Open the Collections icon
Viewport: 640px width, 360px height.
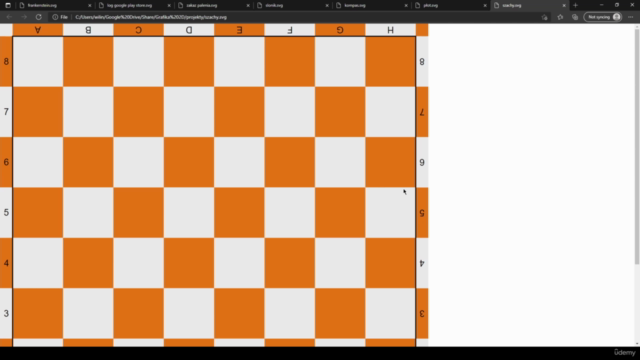(575, 17)
